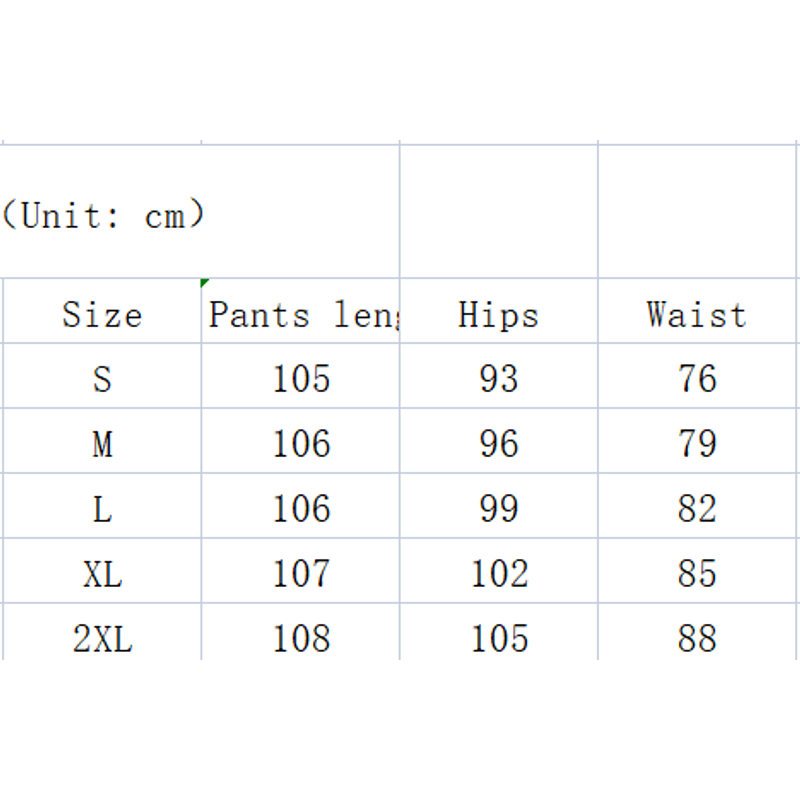This screenshot has height=800, width=800.
Task: Select the "2XL" size cell
Action: [x=102, y=637]
